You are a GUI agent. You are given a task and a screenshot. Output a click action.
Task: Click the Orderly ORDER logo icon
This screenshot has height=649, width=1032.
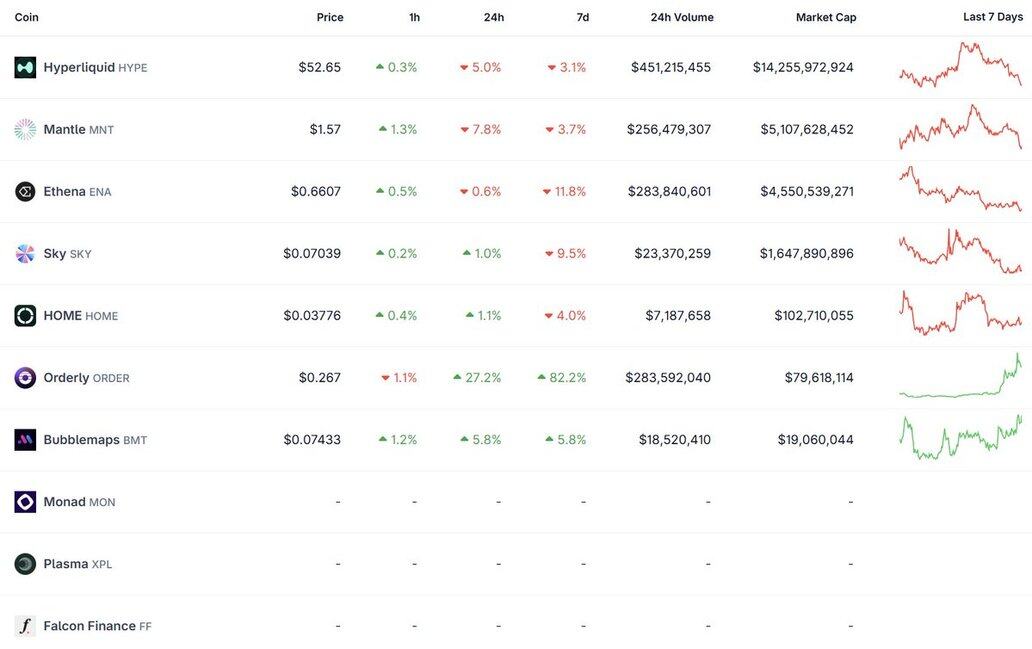click(25, 378)
